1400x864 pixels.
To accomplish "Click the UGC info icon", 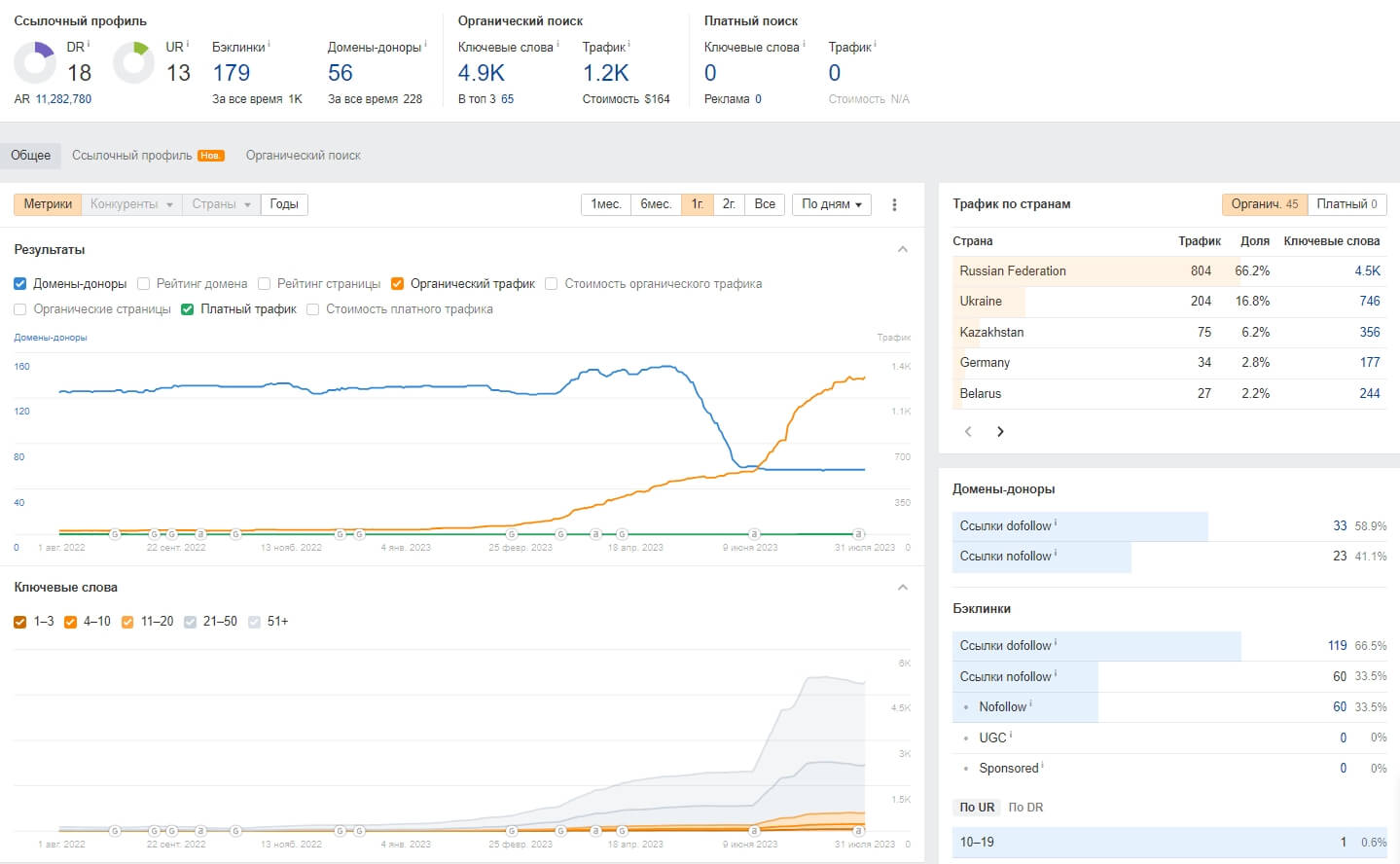I will point(1011,736).
